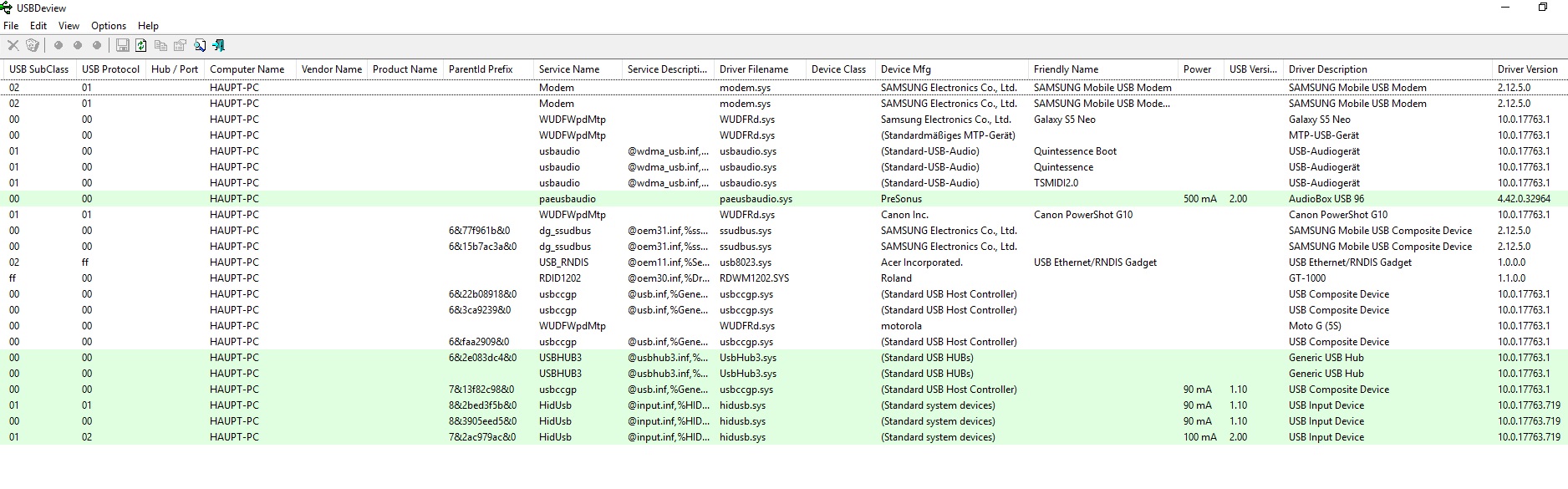Click the copy selected items icon
The height and width of the screenshot is (489, 1568).
(160, 45)
